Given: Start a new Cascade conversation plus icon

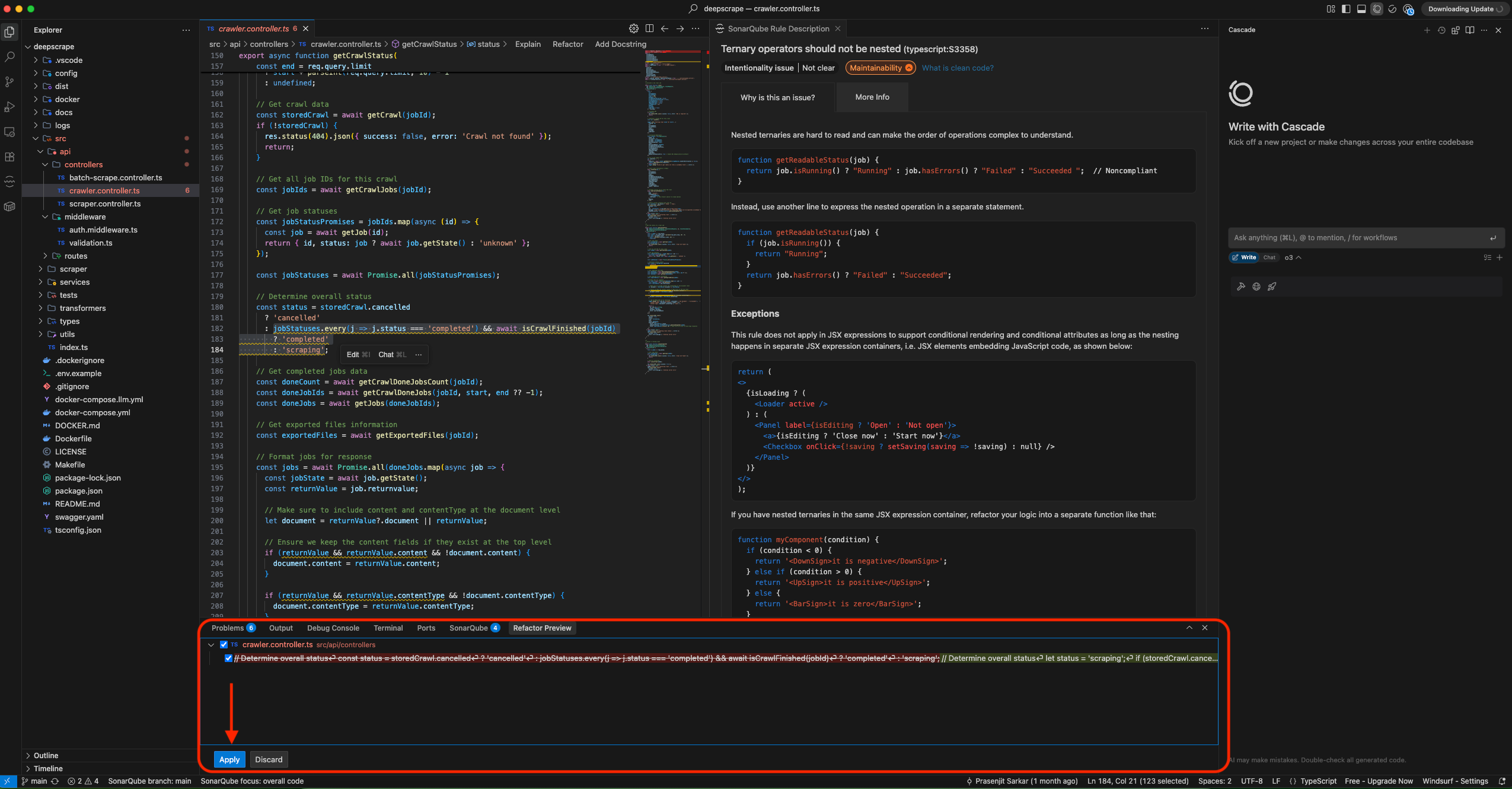Looking at the screenshot, I should click(1427, 30).
